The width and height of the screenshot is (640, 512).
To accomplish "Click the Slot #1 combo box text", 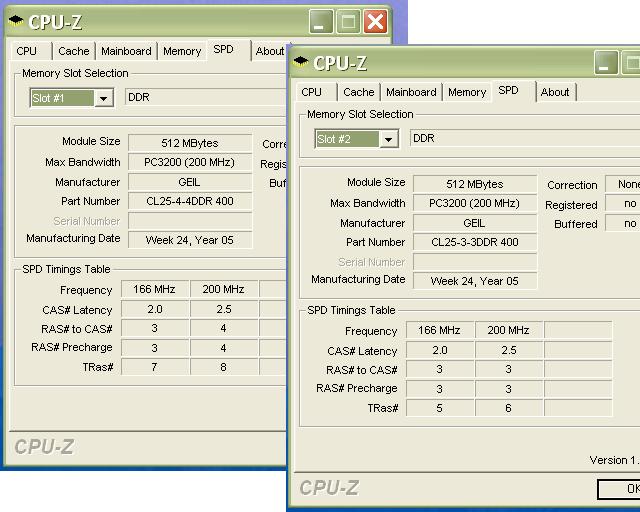I will coord(62,98).
